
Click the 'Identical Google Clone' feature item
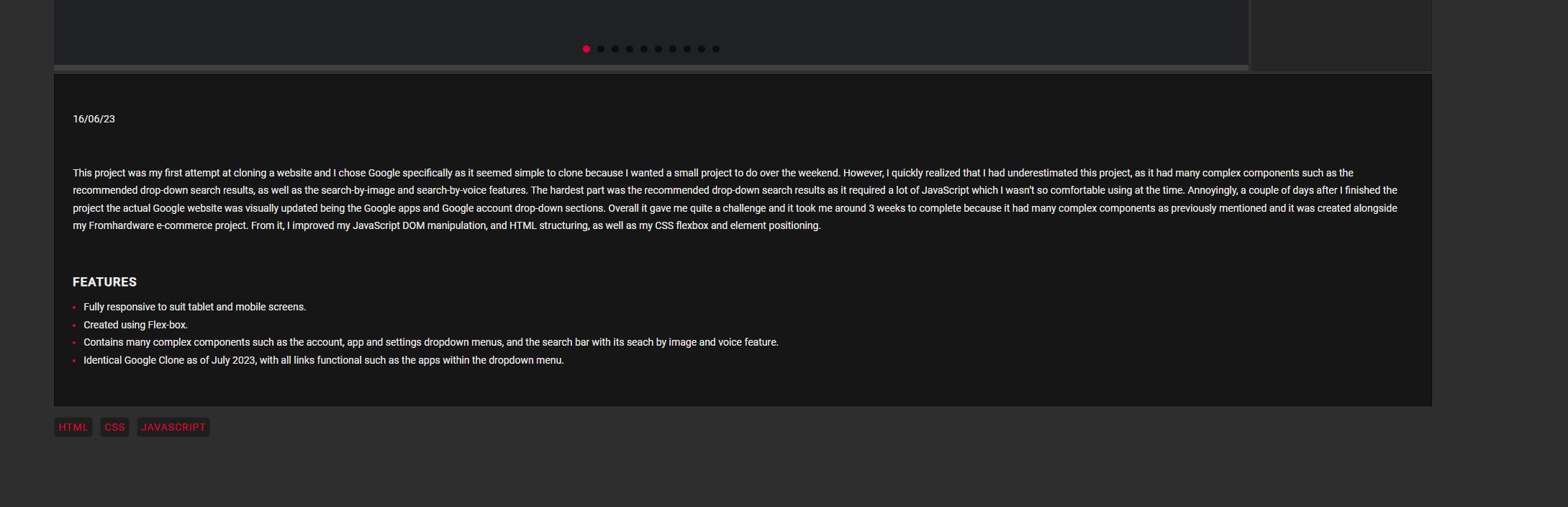[324, 360]
